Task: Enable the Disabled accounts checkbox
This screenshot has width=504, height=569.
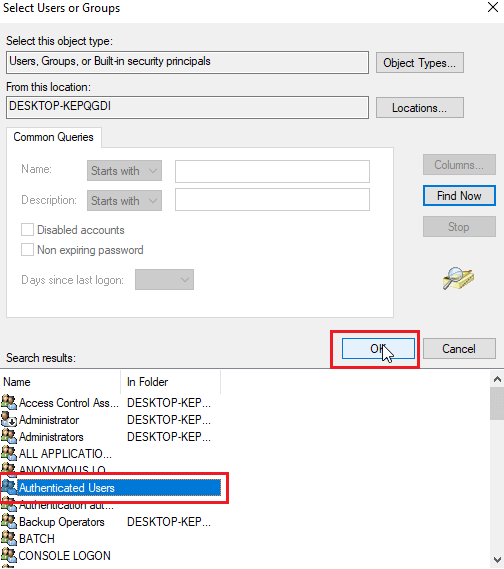Action: 27,230
